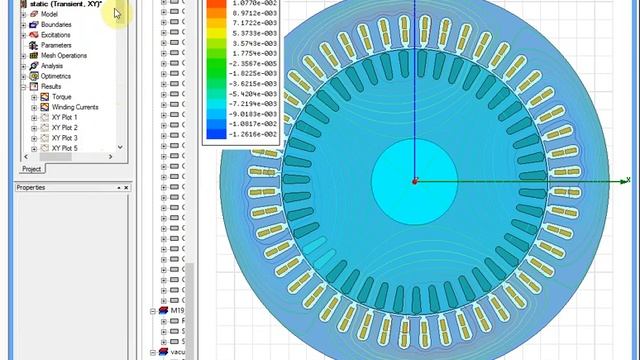Click legend value -5.4204e-003

[x=253, y=94]
